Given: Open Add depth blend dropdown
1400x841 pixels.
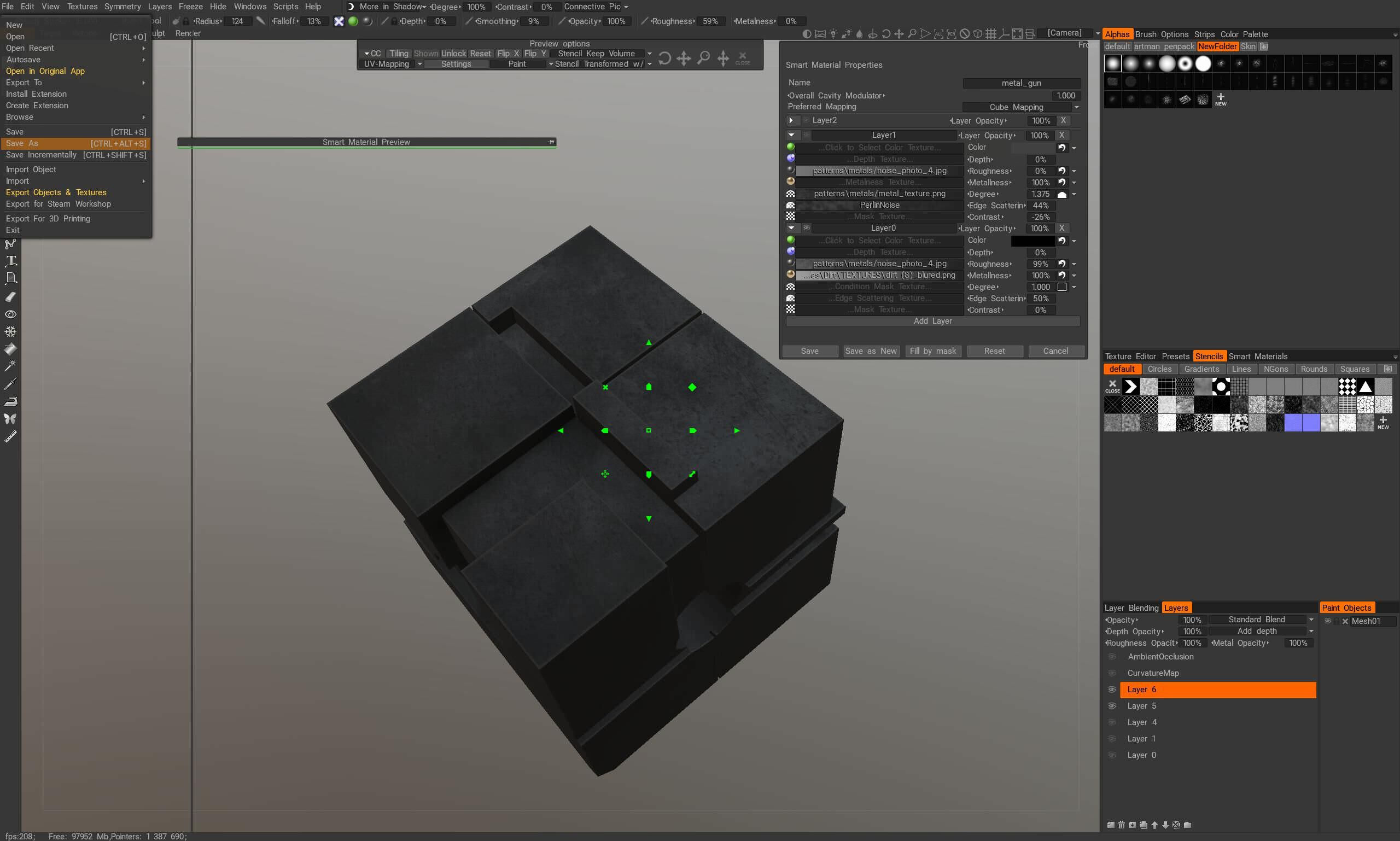Looking at the screenshot, I should (1261, 631).
